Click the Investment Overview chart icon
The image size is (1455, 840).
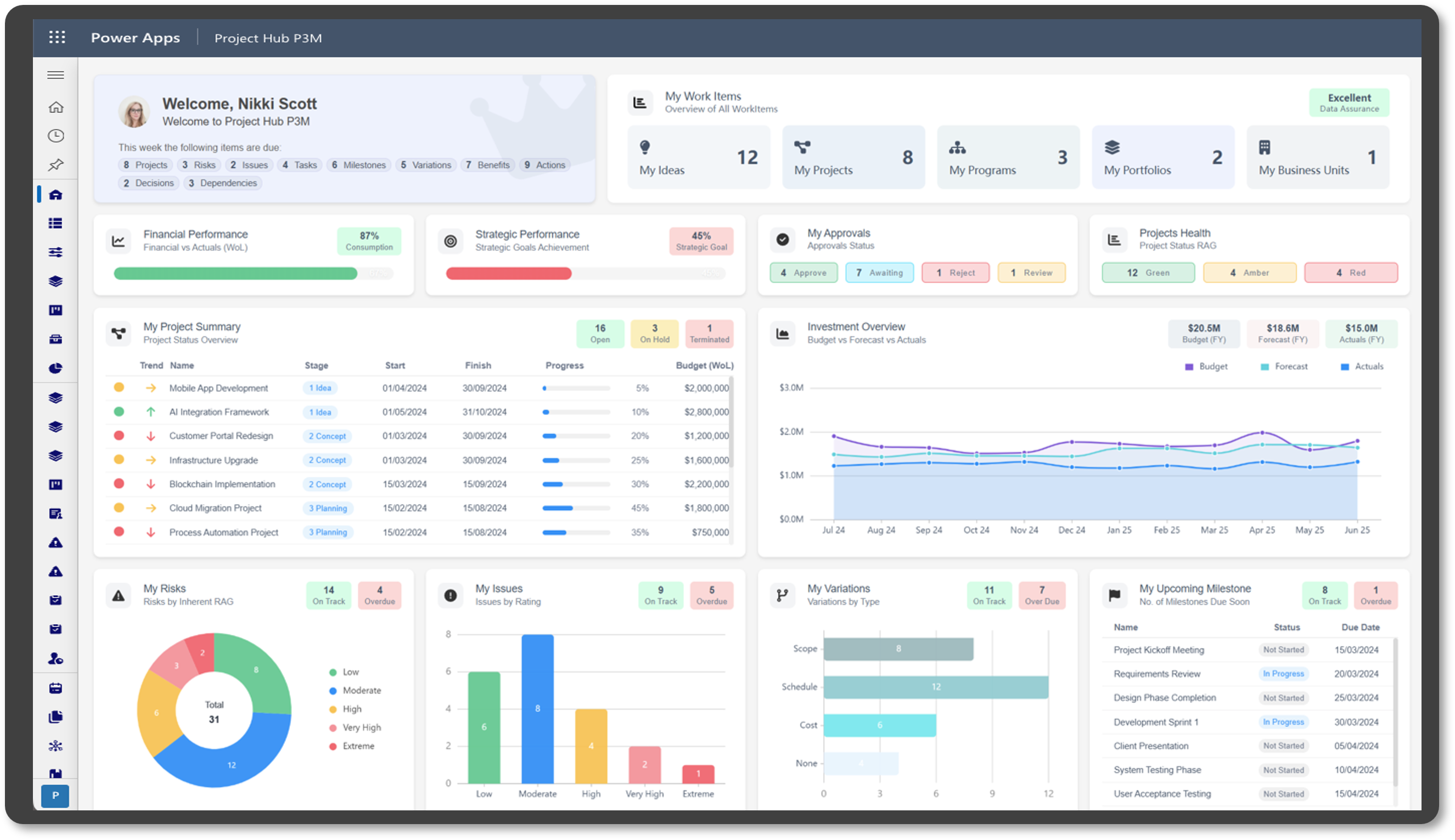pyautogui.click(x=782, y=333)
